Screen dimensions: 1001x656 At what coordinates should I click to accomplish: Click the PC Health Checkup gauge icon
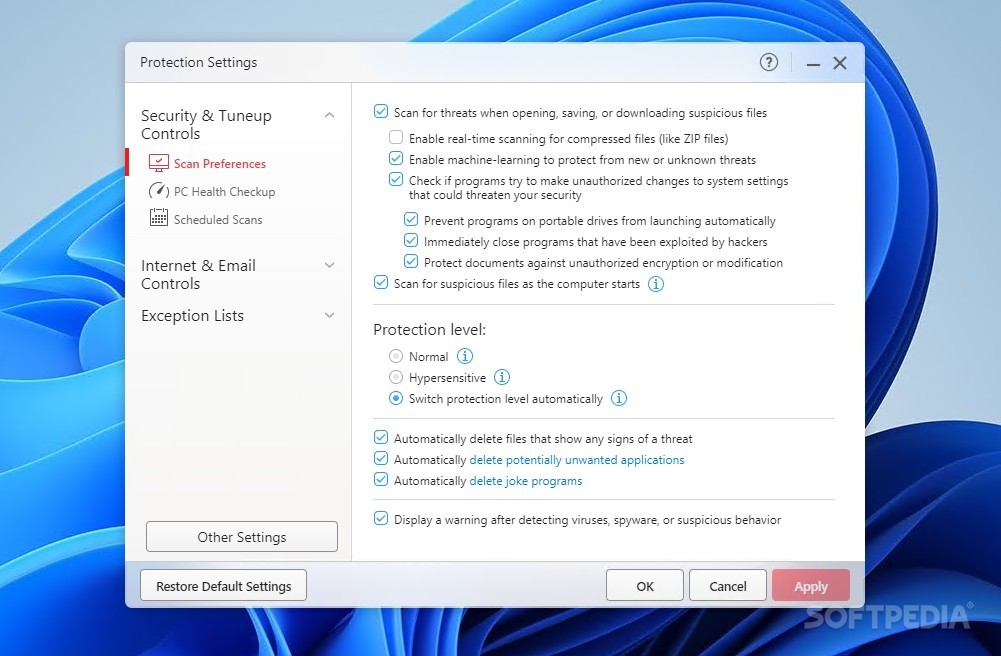[x=158, y=191]
